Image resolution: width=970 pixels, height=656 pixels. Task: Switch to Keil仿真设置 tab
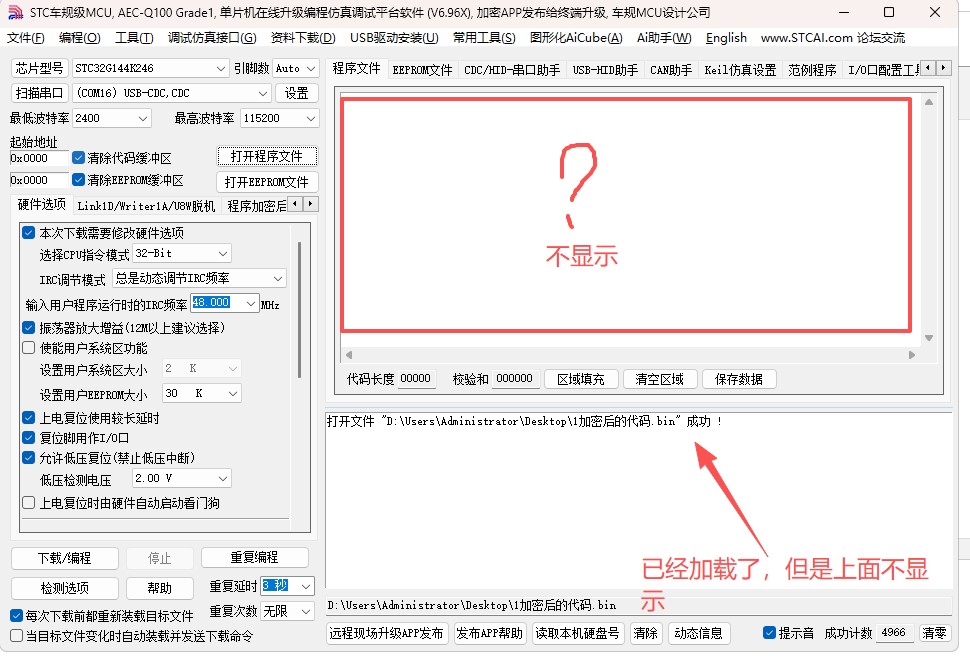(x=740, y=70)
